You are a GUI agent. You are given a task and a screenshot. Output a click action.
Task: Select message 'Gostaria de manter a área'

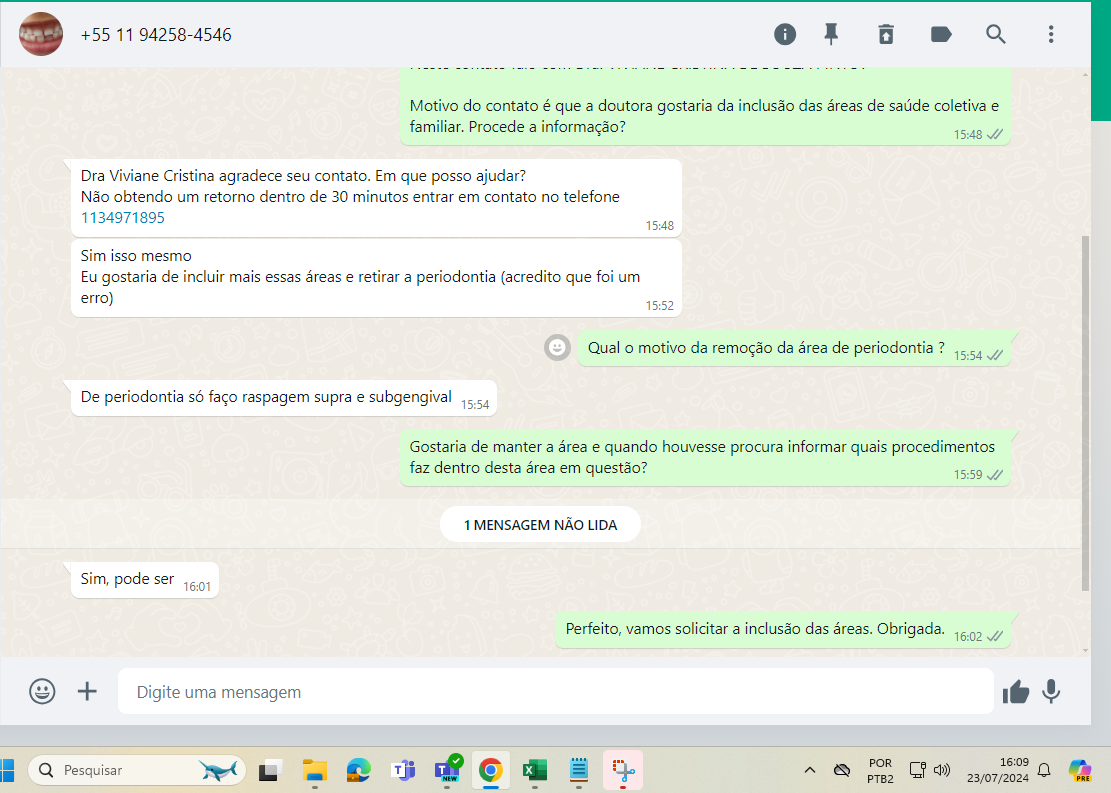(x=705, y=458)
